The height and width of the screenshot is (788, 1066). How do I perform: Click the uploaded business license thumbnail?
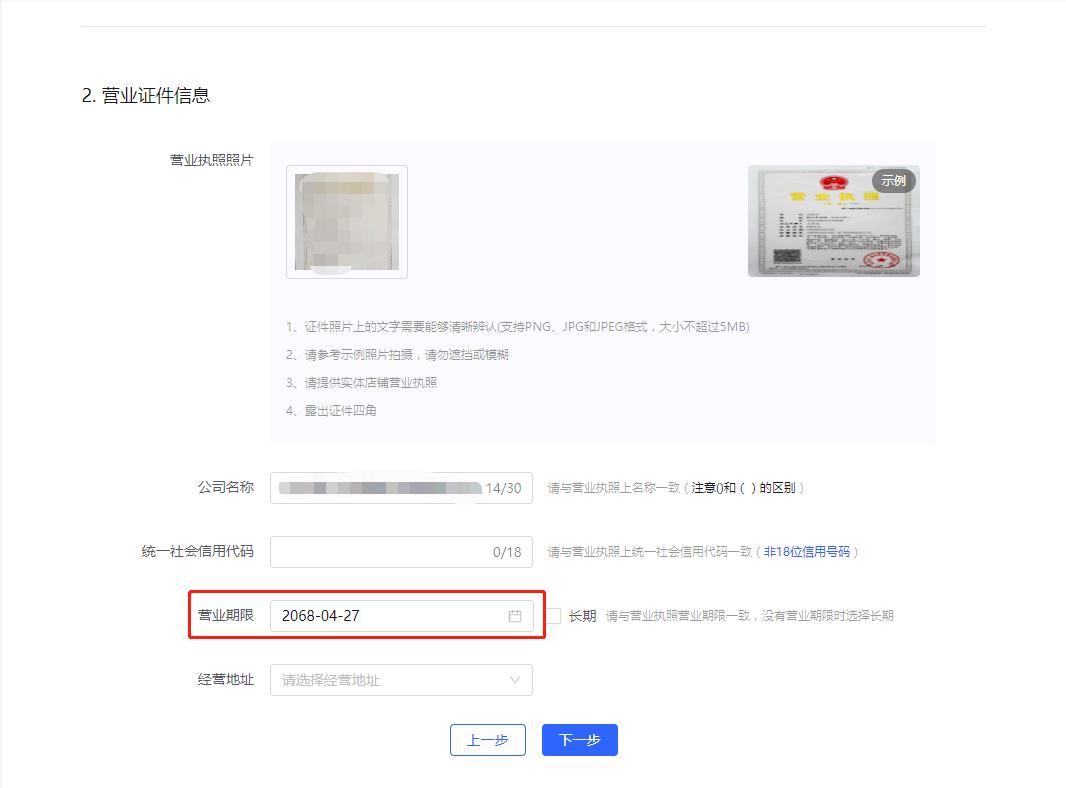click(x=346, y=220)
